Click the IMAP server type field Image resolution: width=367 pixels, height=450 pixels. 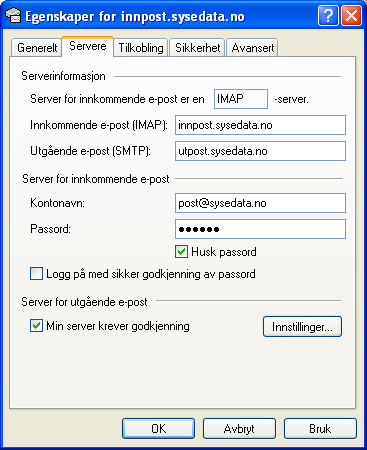[241, 99]
